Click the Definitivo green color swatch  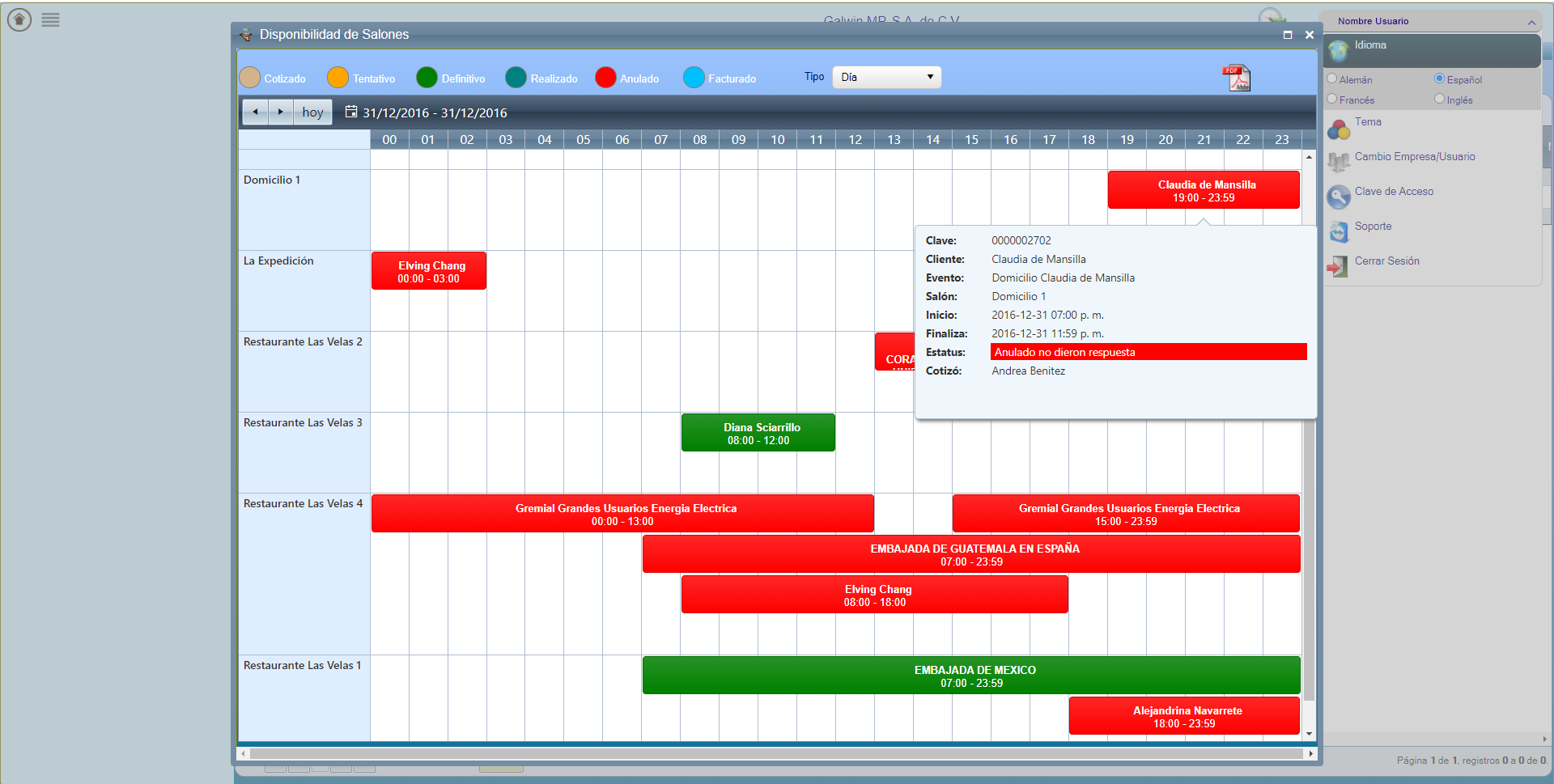click(427, 78)
